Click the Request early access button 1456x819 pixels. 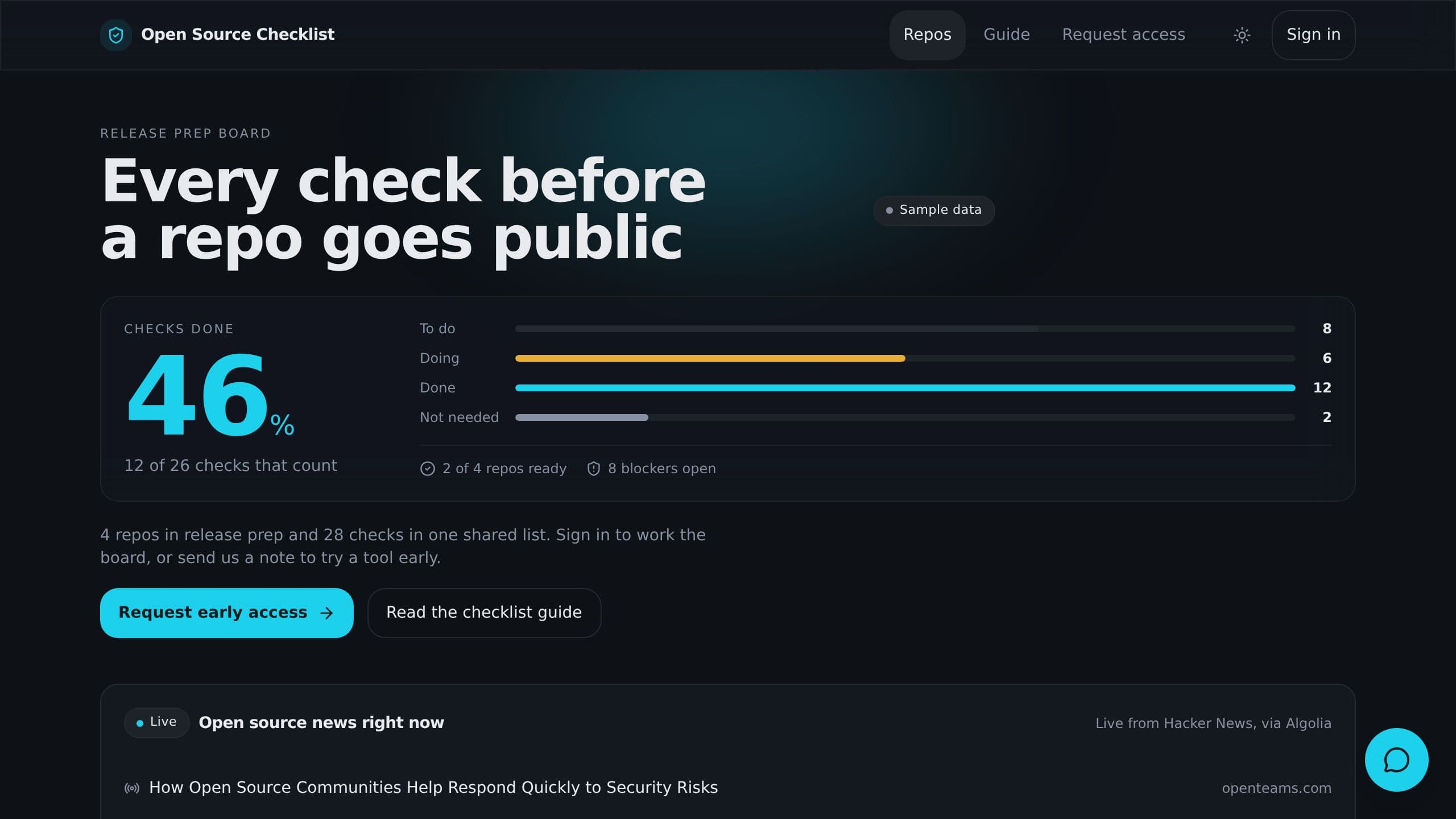pos(226,613)
